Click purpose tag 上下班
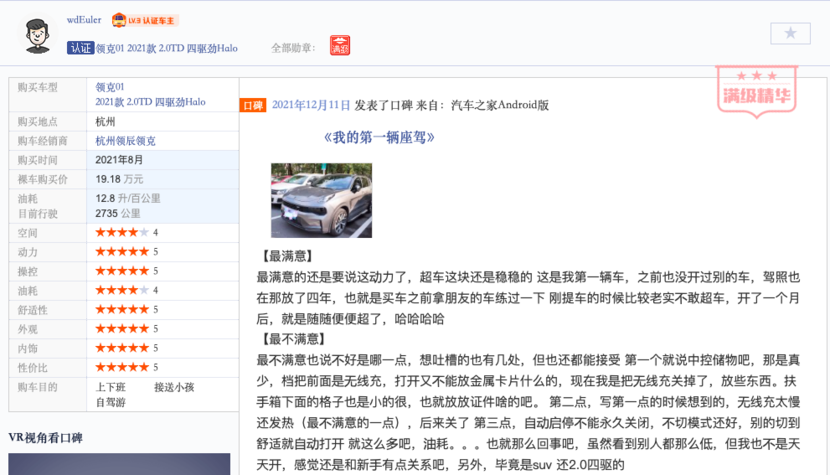This screenshot has height=475, width=830. [111, 388]
